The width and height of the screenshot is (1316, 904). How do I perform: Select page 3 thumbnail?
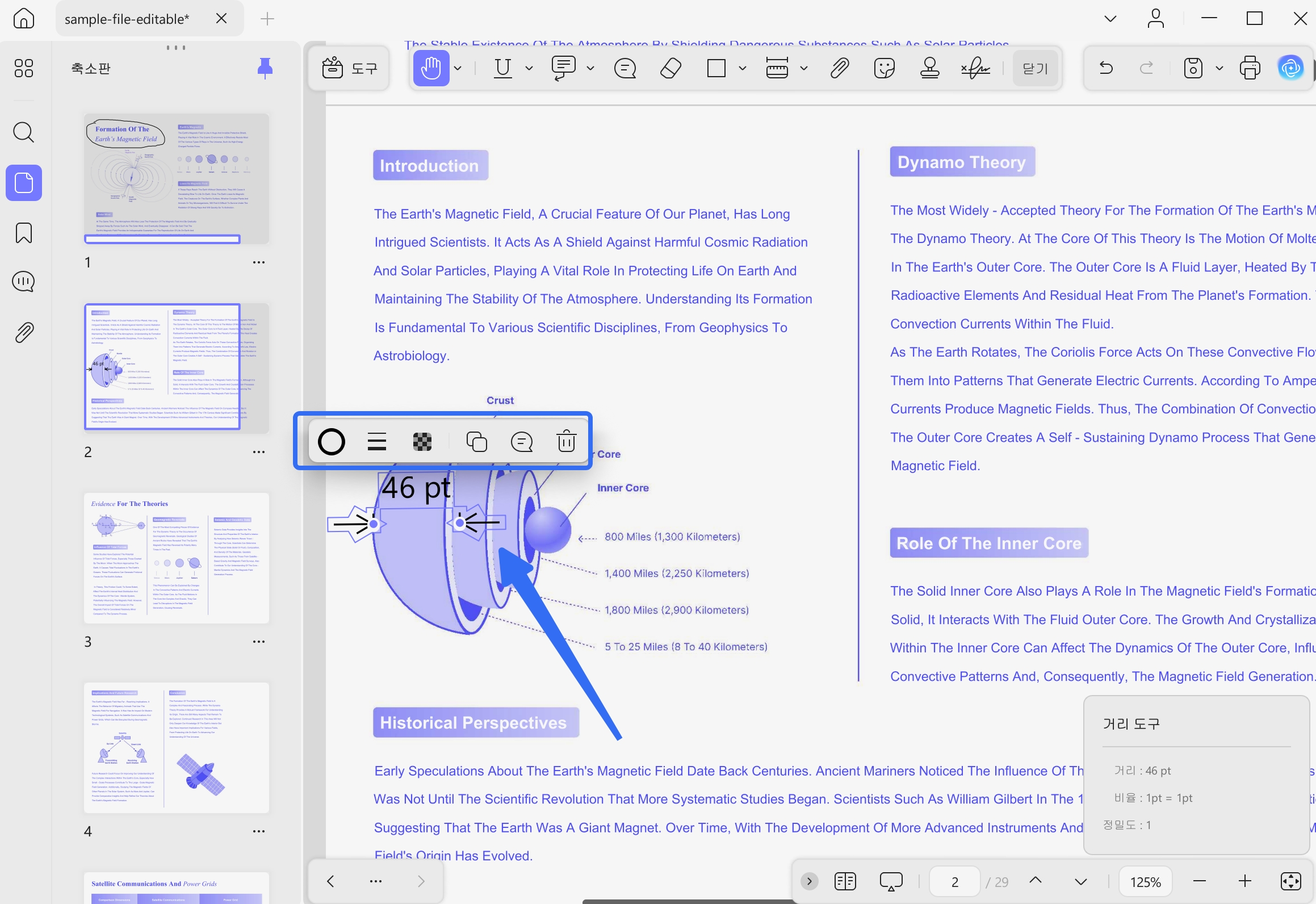[x=177, y=558]
